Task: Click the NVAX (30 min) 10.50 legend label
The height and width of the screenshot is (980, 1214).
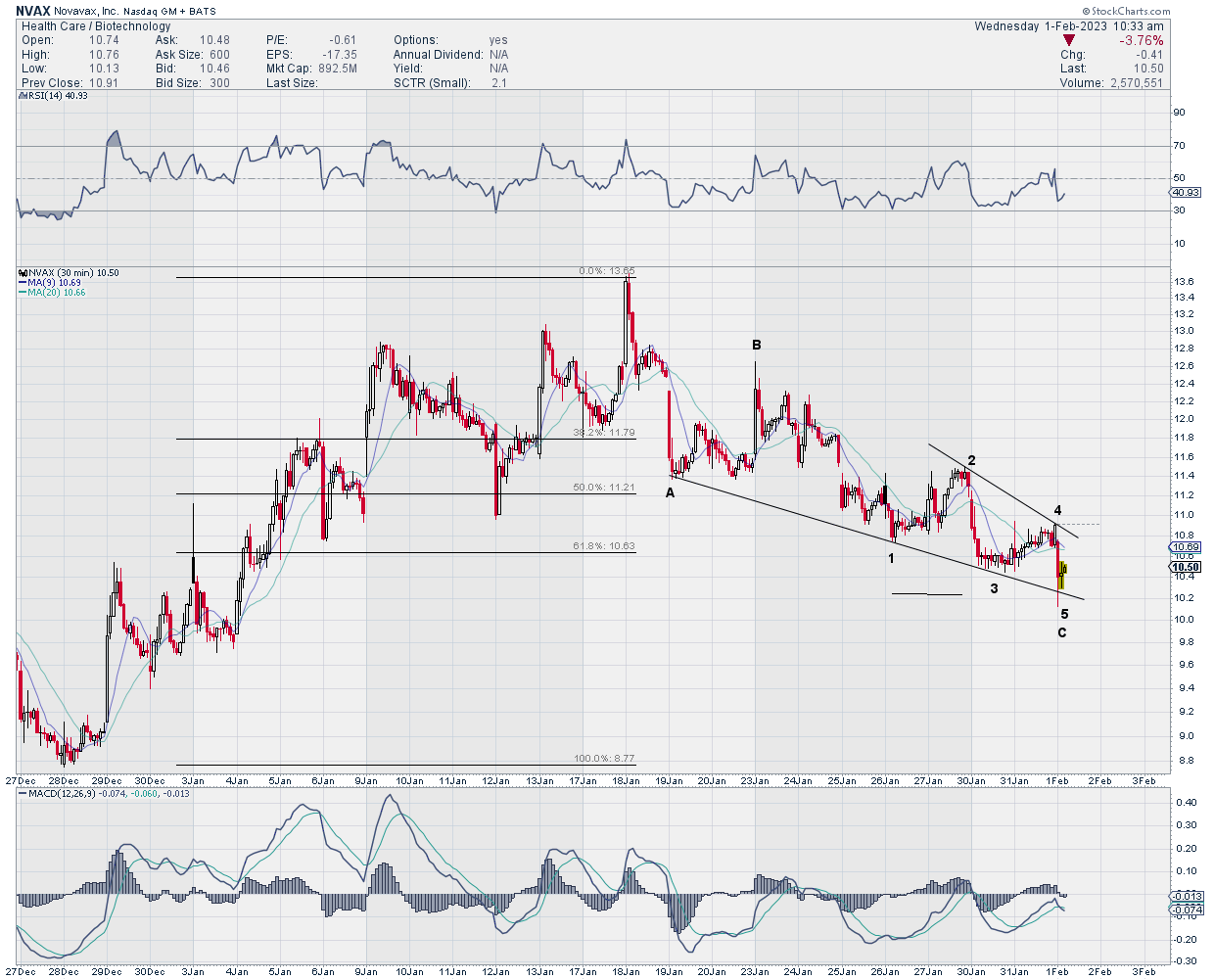Action: tap(73, 272)
